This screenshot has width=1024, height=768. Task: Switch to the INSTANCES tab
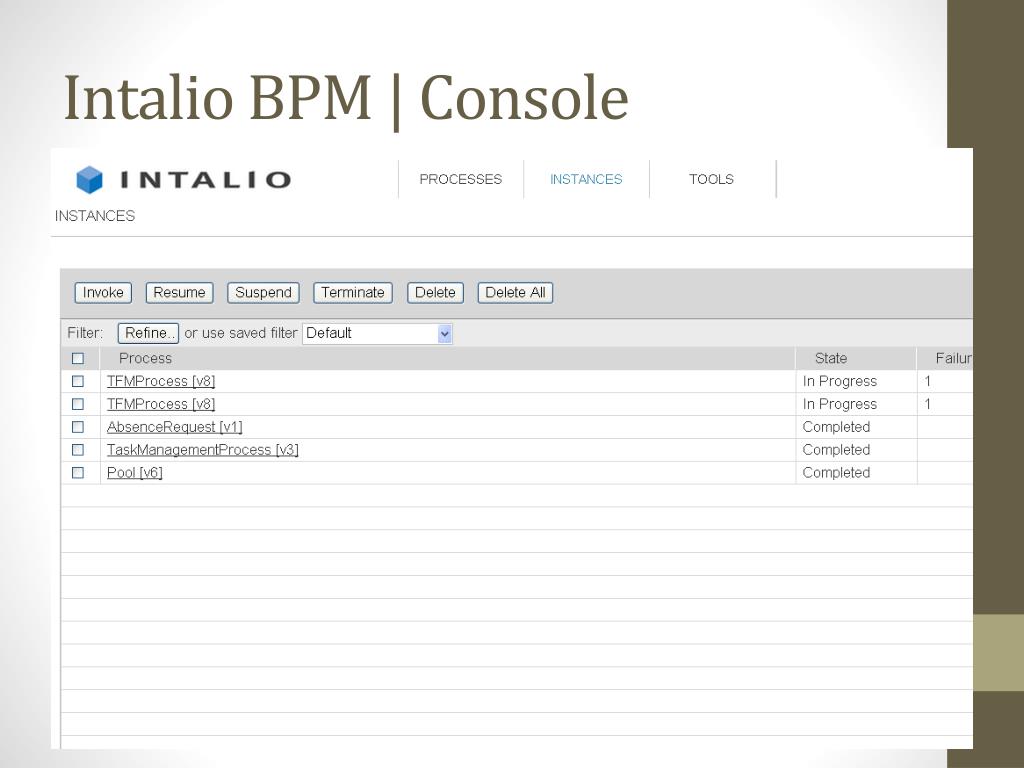pos(586,179)
